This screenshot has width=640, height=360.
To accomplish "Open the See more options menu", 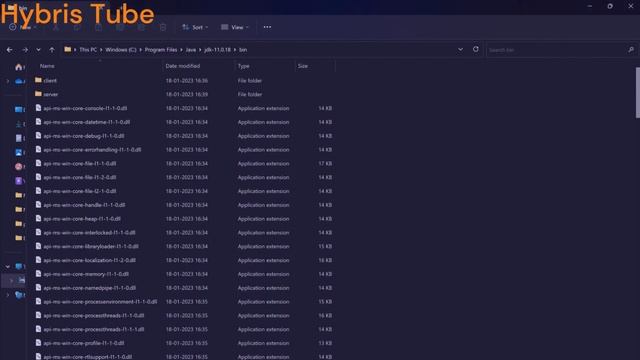I will coord(267,27).
